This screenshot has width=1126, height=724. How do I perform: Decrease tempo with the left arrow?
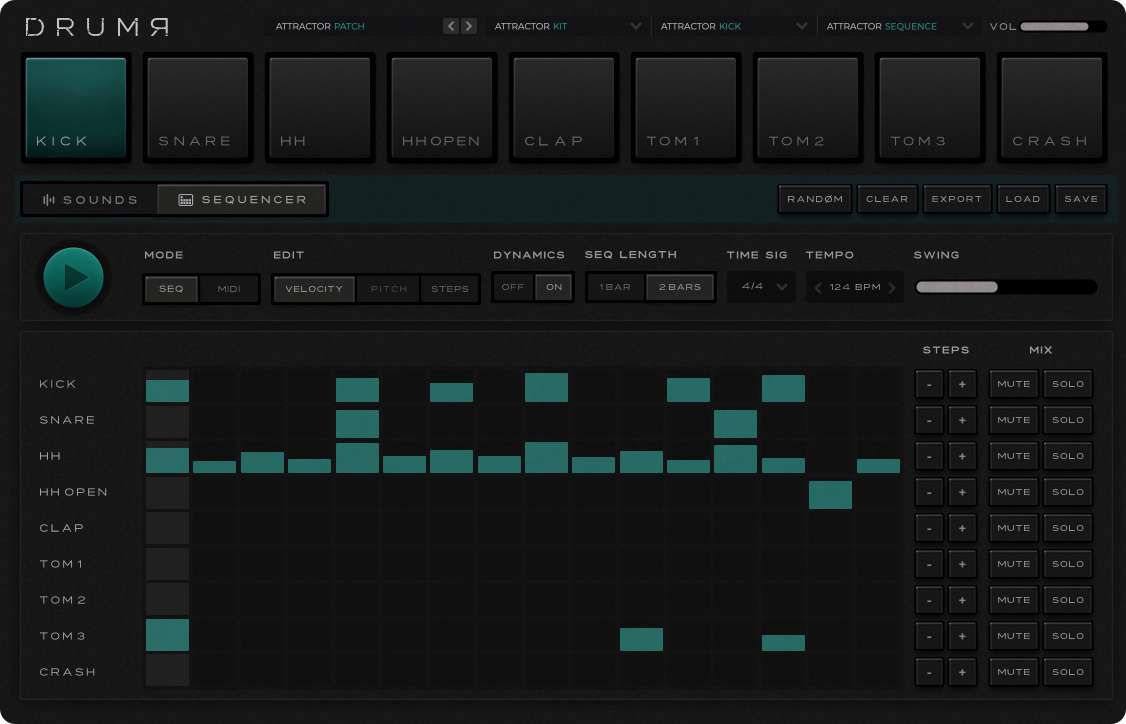pyautogui.click(x=817, y=287)
